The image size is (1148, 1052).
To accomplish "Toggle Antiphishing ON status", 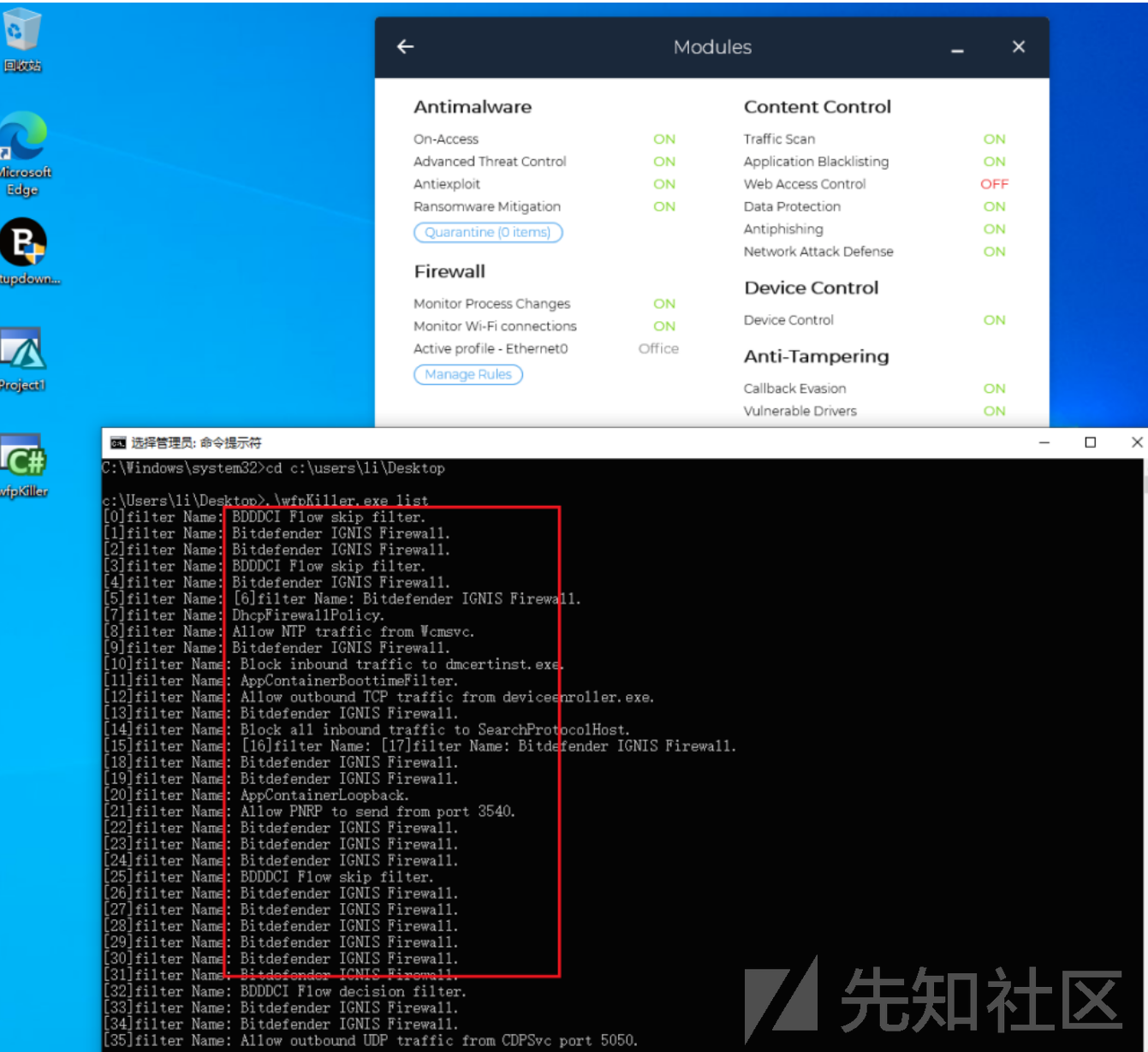I will (x=995, y=229).
